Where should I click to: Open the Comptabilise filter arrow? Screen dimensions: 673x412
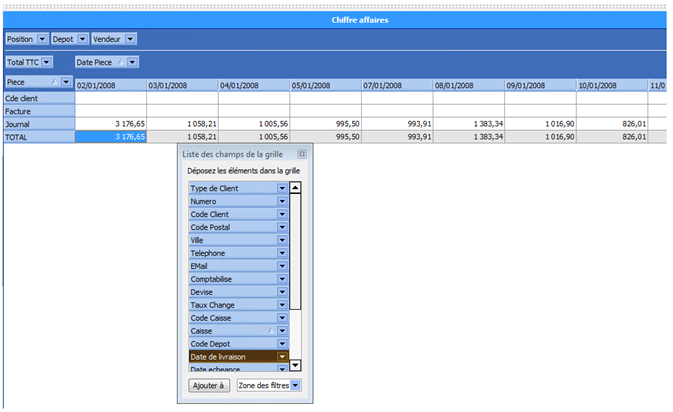pyautogui.click(x=282, y=279)
